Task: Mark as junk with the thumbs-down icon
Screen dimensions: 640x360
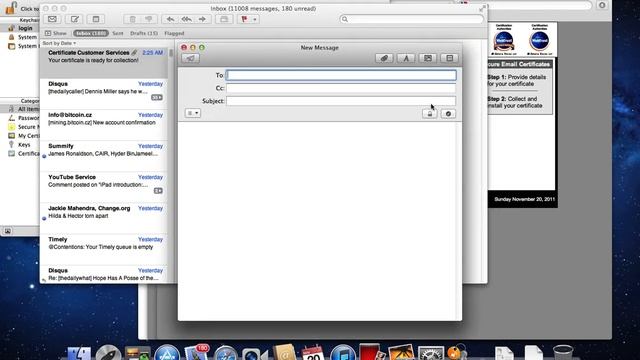Action: (149, 19)
